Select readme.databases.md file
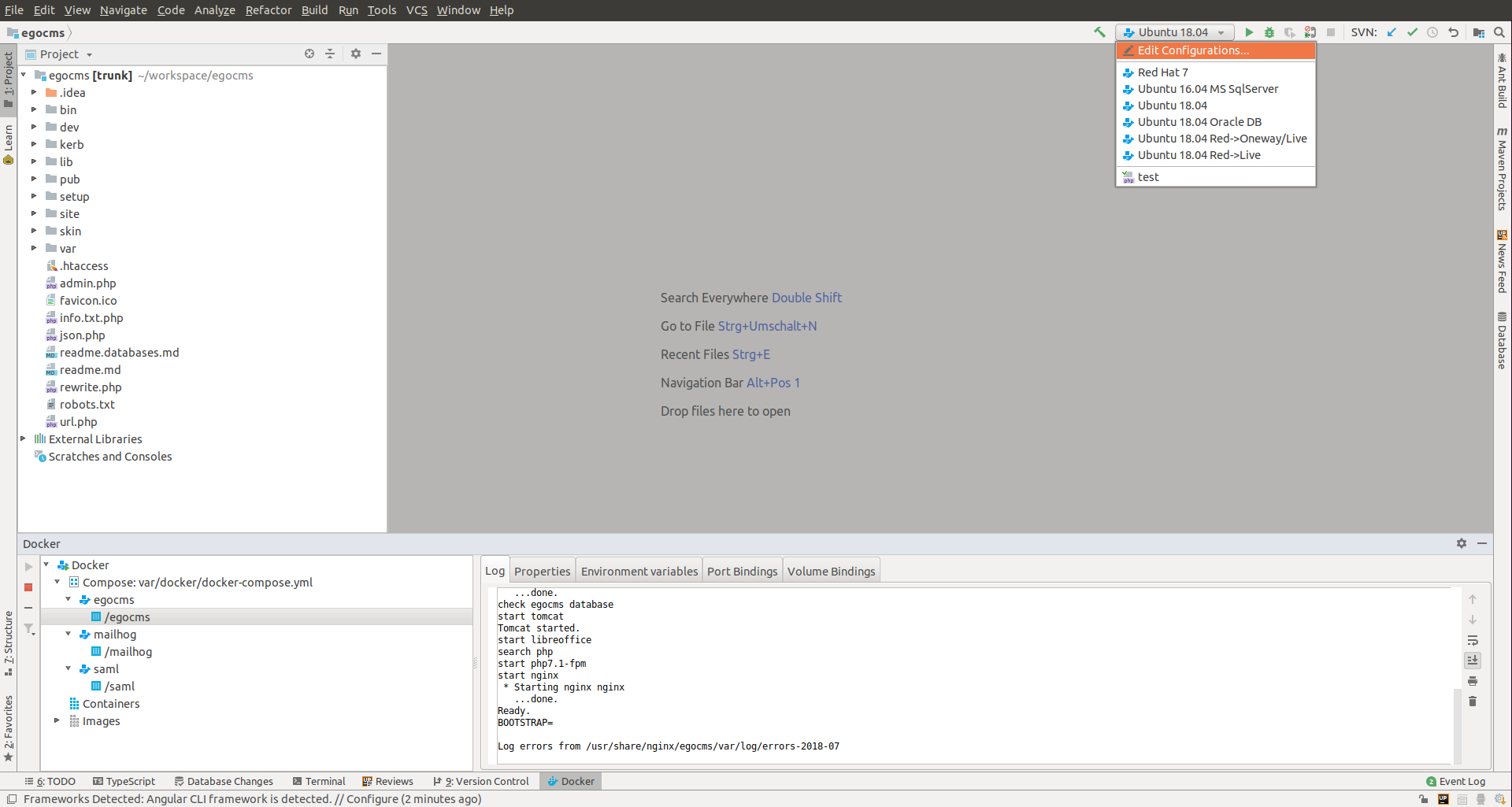This screenshot has height=807, width=1512. [119, 352]
